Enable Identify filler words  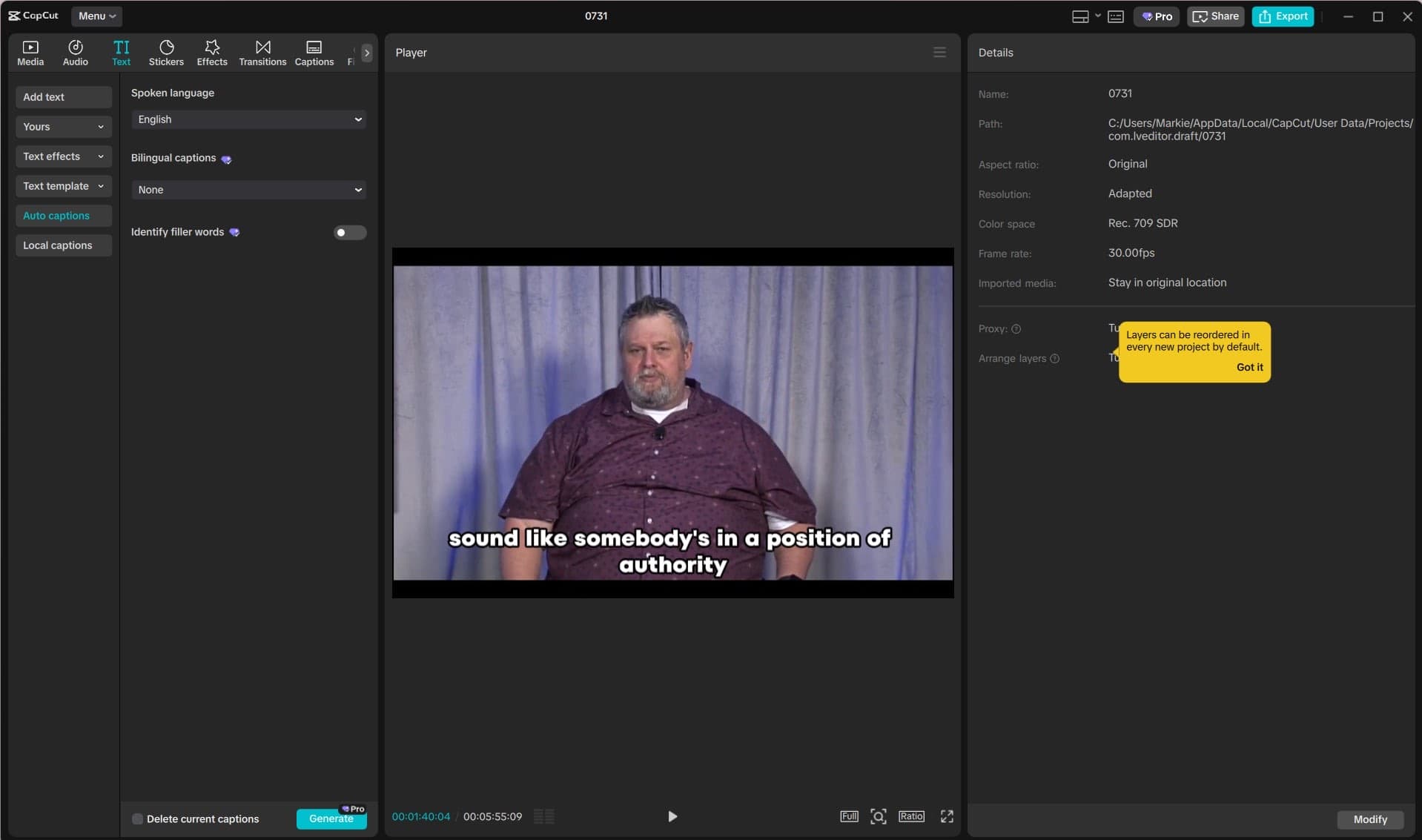[348, 232]
